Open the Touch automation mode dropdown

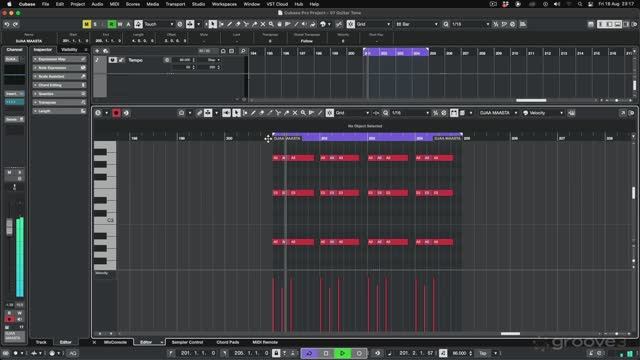click(159, 24)
